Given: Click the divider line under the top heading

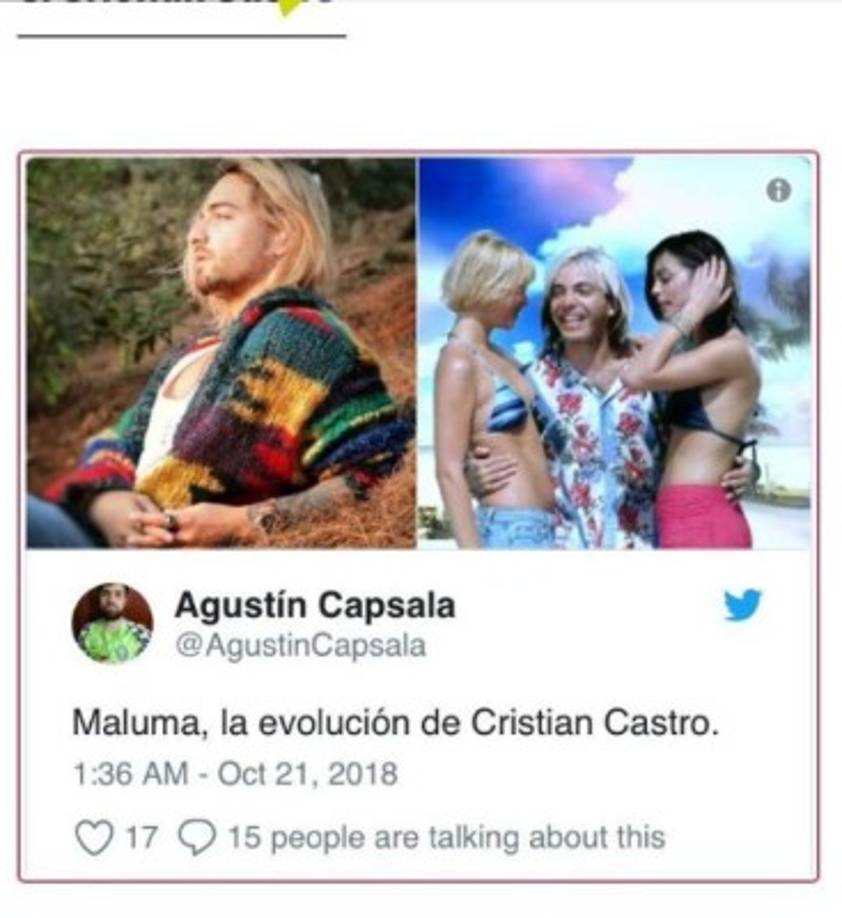Looking at the screenshot, I should [182, 36].
